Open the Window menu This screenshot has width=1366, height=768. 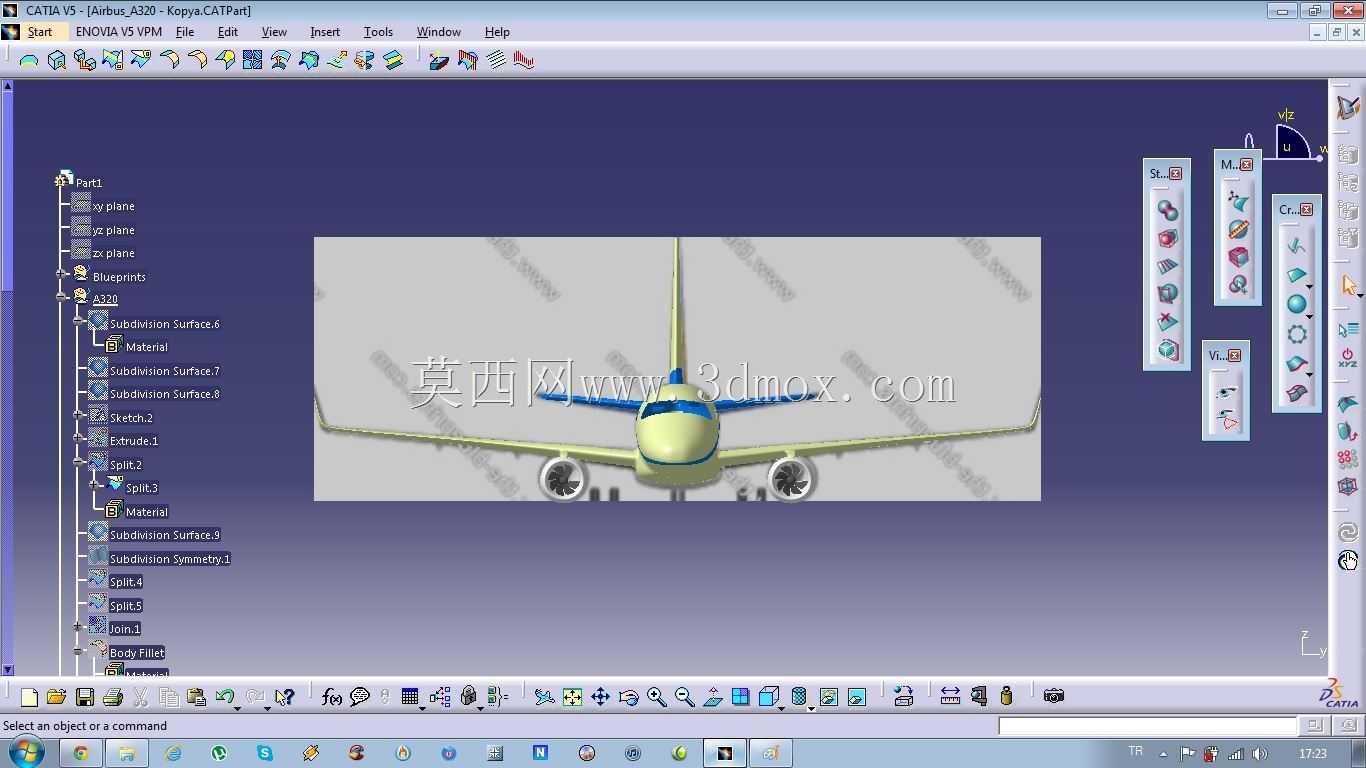439,32
